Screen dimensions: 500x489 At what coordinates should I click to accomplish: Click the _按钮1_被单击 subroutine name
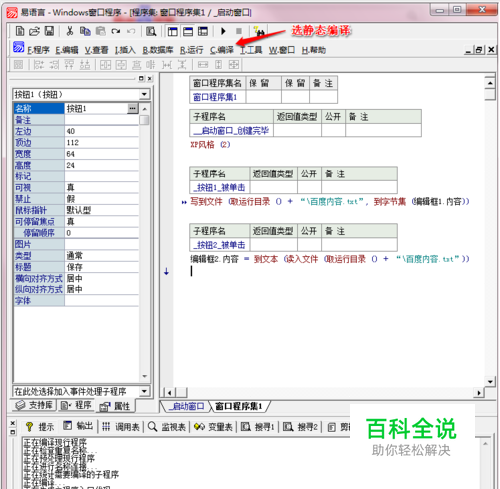[x=219, y=188]
